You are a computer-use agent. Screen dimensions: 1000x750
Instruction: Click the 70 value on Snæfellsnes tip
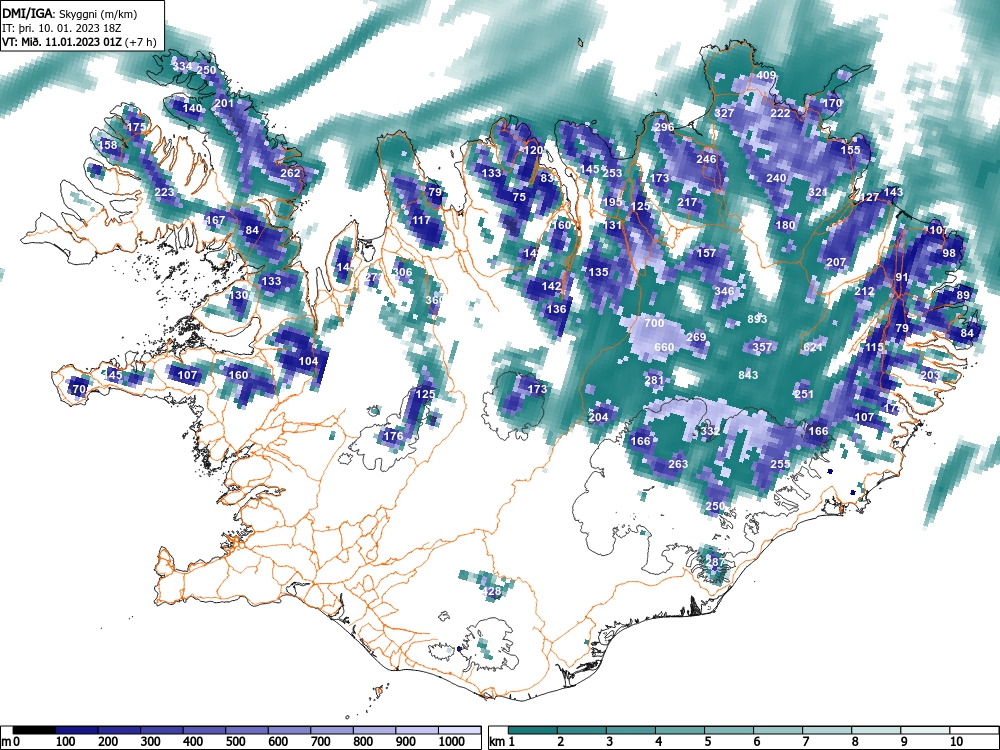coord(79,389)
